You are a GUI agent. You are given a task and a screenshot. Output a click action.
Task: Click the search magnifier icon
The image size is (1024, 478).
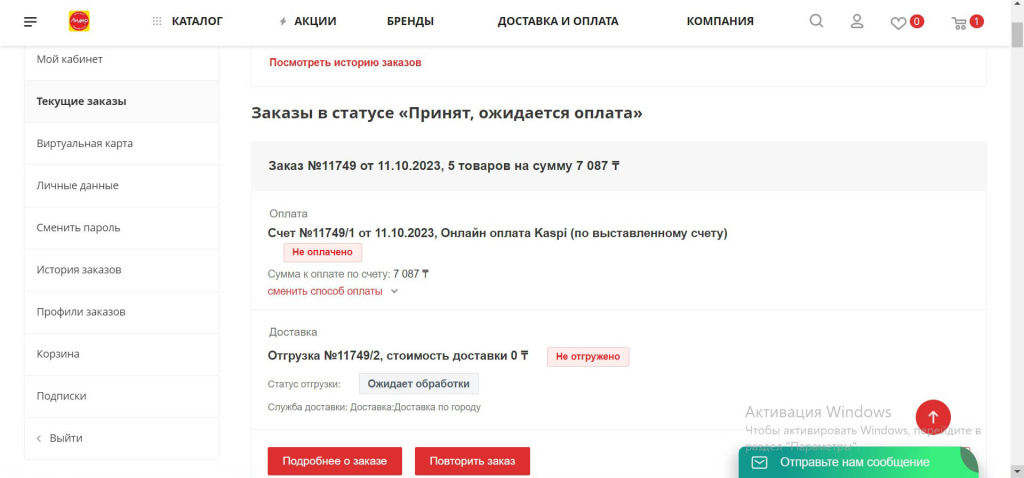pos(816,21)
